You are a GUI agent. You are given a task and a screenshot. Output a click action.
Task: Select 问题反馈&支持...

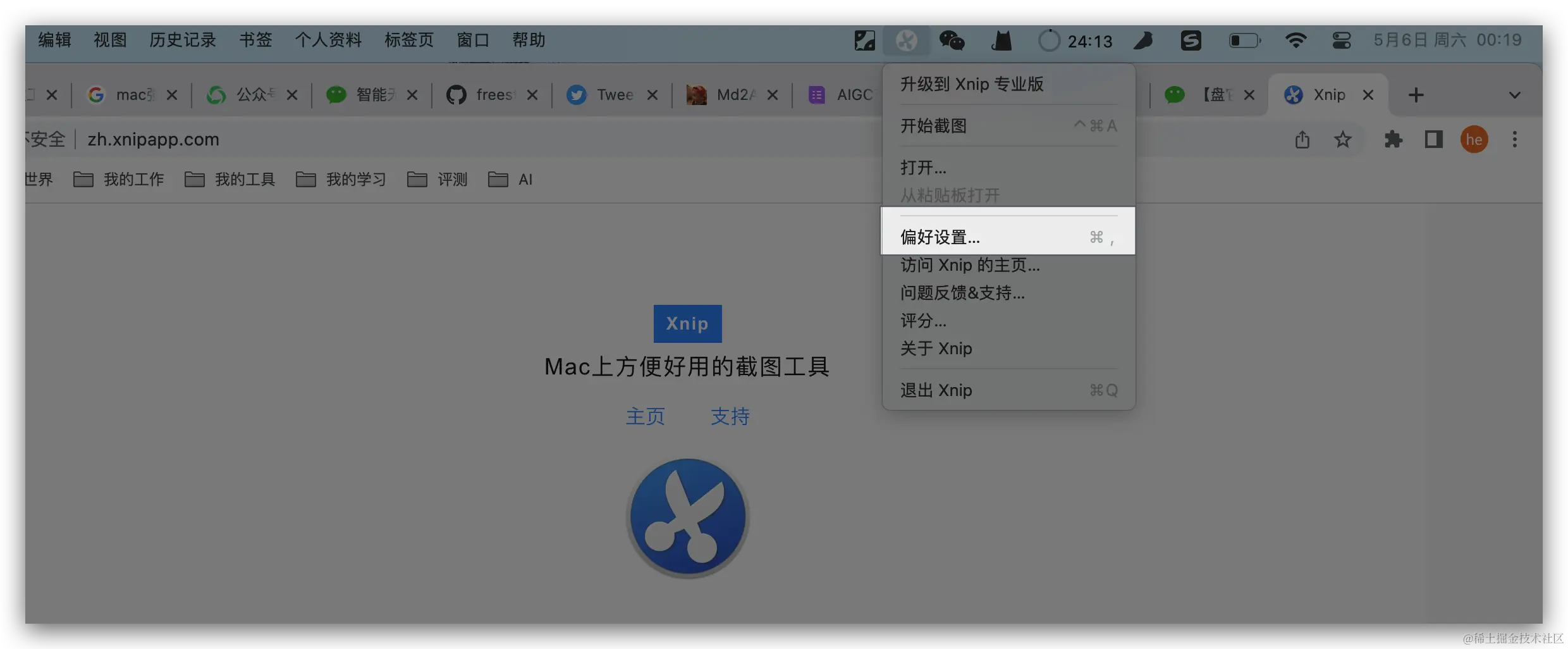(1008, 293)
